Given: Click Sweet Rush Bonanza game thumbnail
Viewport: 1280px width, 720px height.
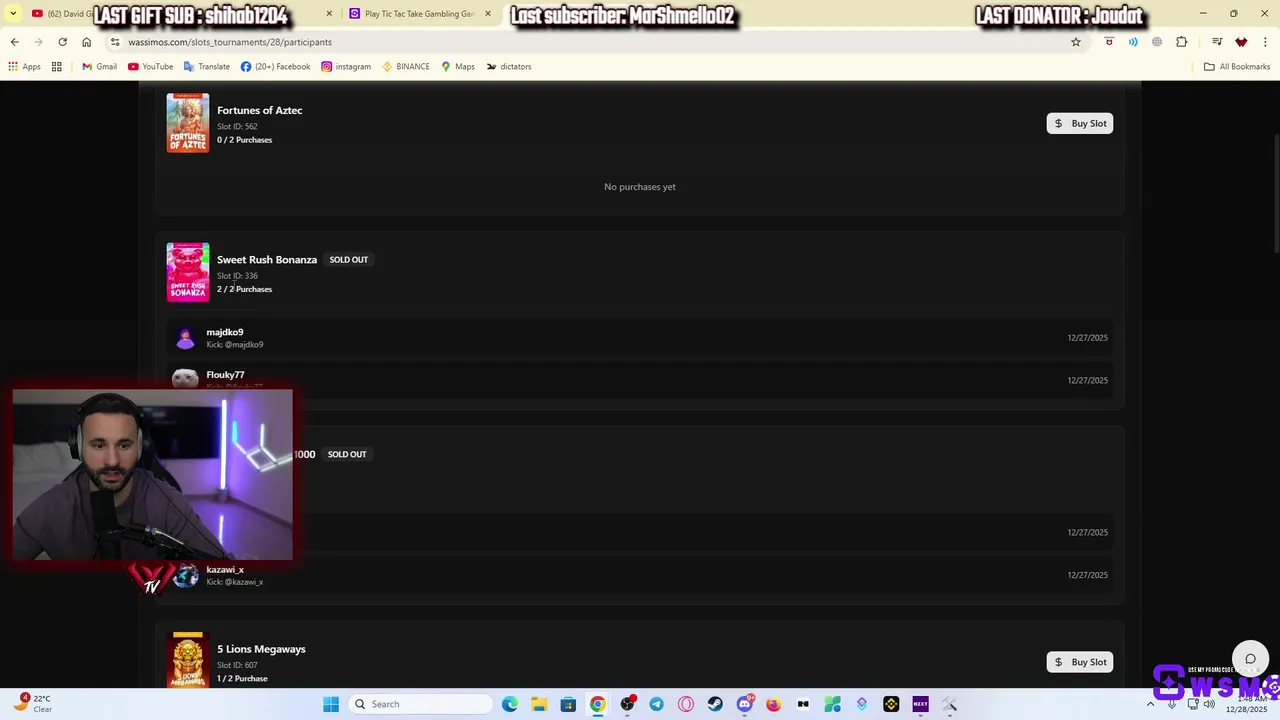Looking at the screenshot, I should pos(188,272).
